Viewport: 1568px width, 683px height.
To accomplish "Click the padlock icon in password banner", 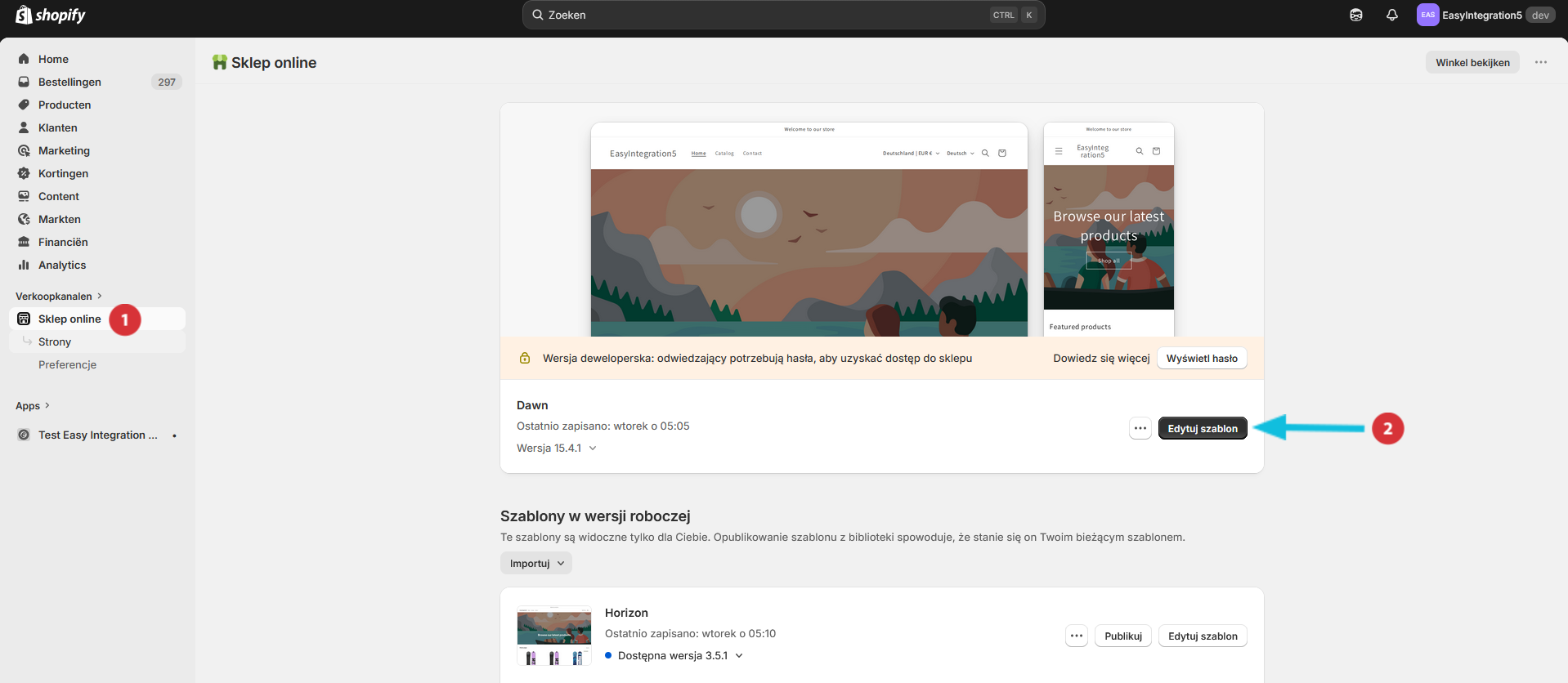I will [x=525, y=358].
